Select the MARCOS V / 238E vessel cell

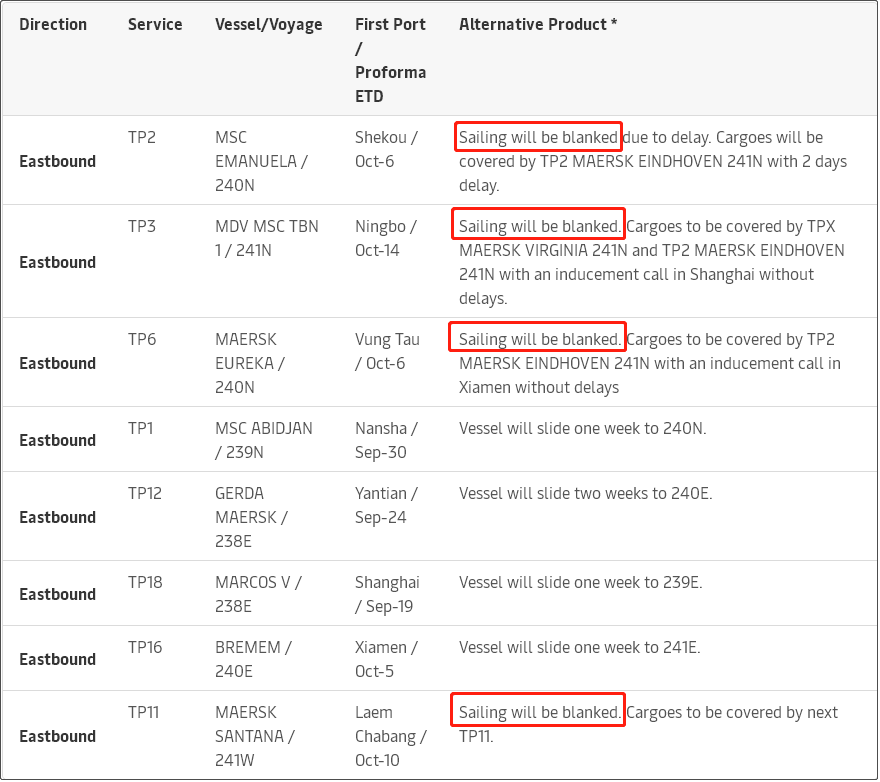click(x=258, y=594)
